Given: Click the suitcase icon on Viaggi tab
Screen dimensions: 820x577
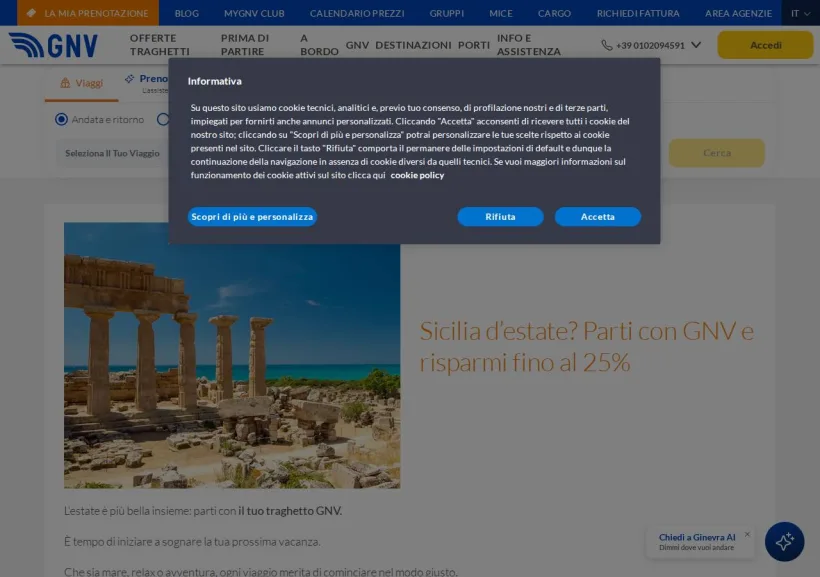Looking at the screenshot, I should (x=65, y=83).
